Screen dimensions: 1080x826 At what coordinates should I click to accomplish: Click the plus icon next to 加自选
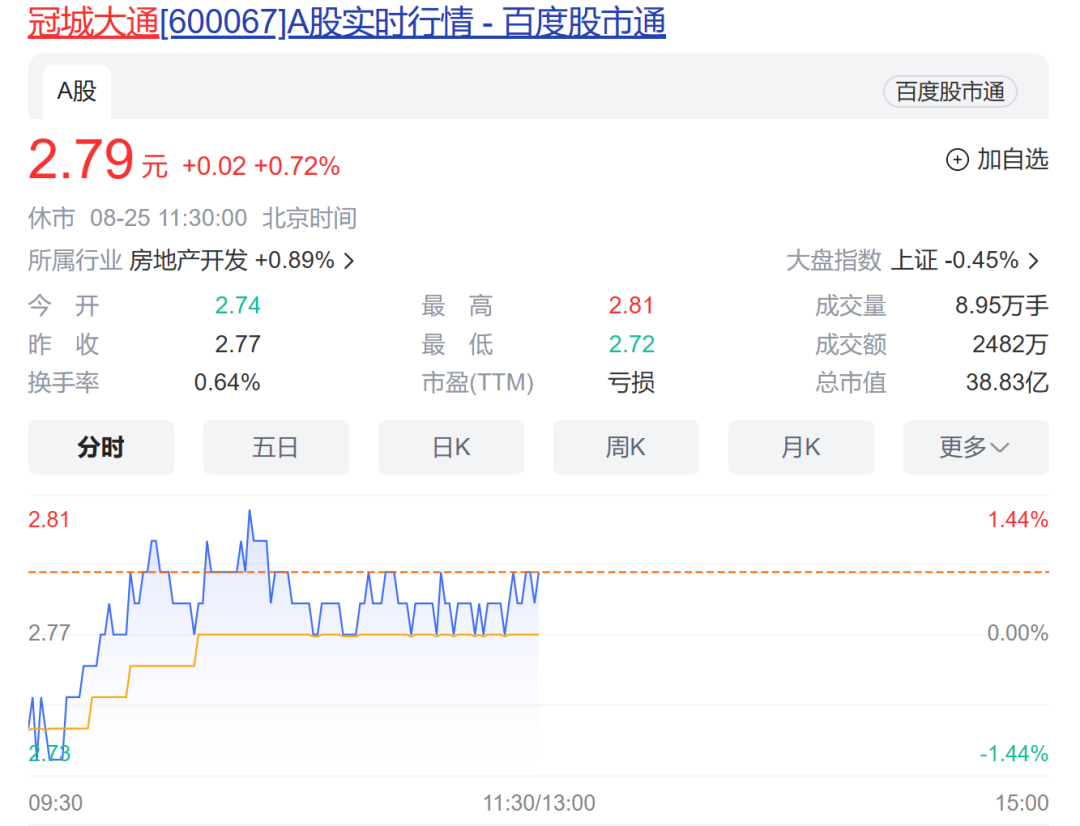(957, 160)
